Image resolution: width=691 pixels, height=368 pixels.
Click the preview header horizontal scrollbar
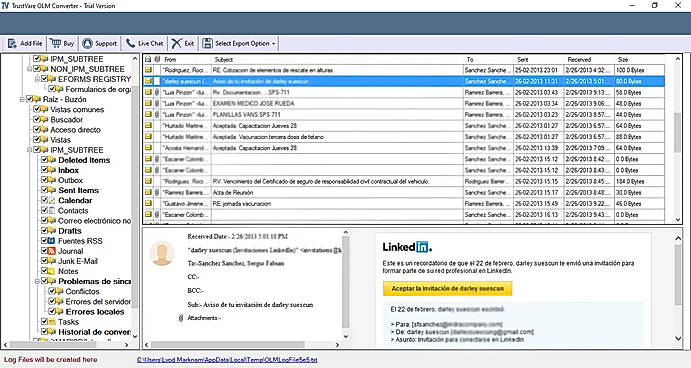[228, 345]
